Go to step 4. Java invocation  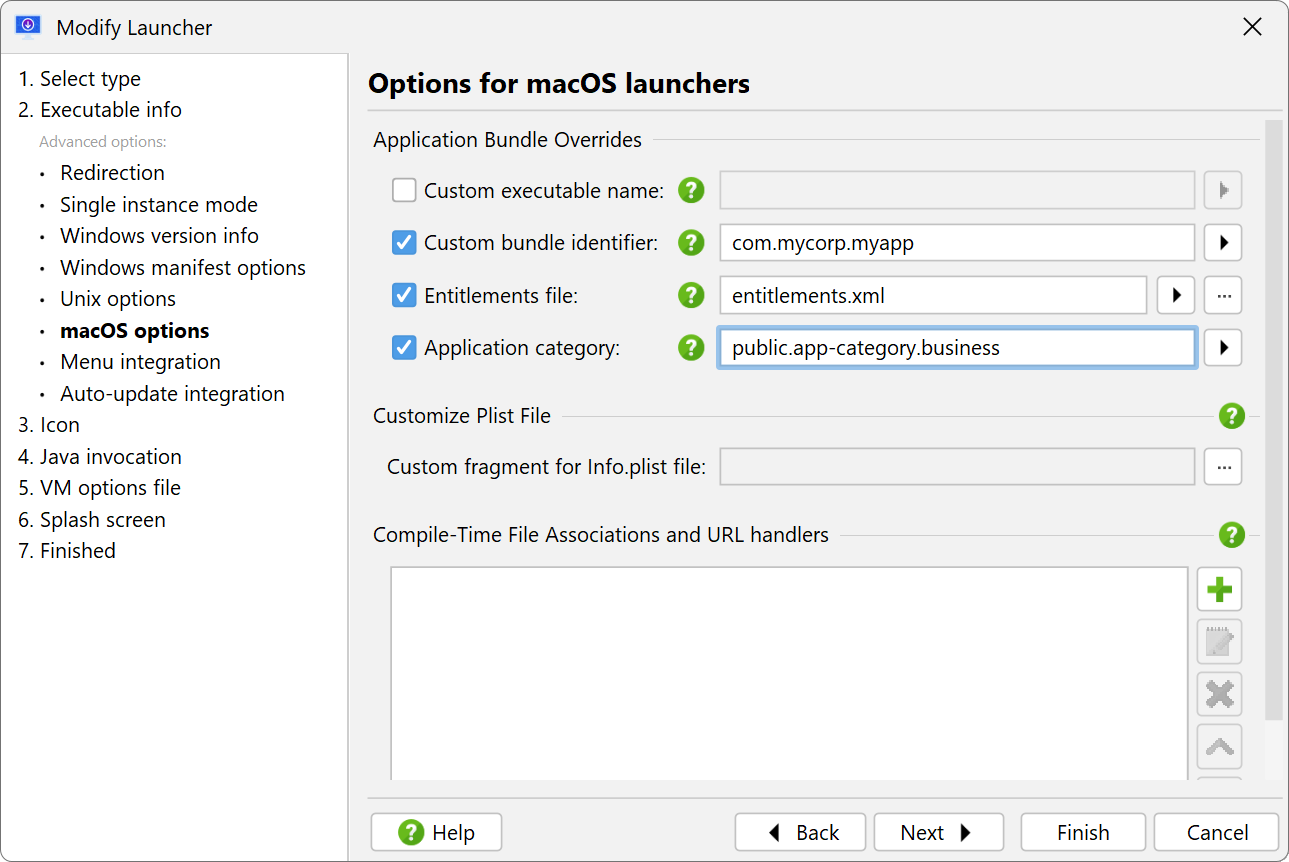100,457
